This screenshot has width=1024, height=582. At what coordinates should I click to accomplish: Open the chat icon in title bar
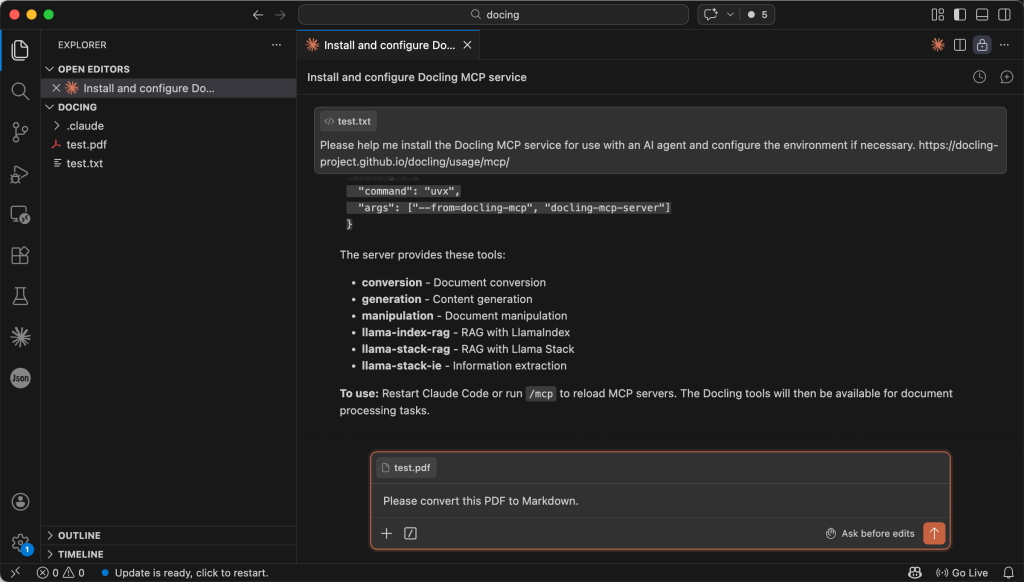coord(711,14)
